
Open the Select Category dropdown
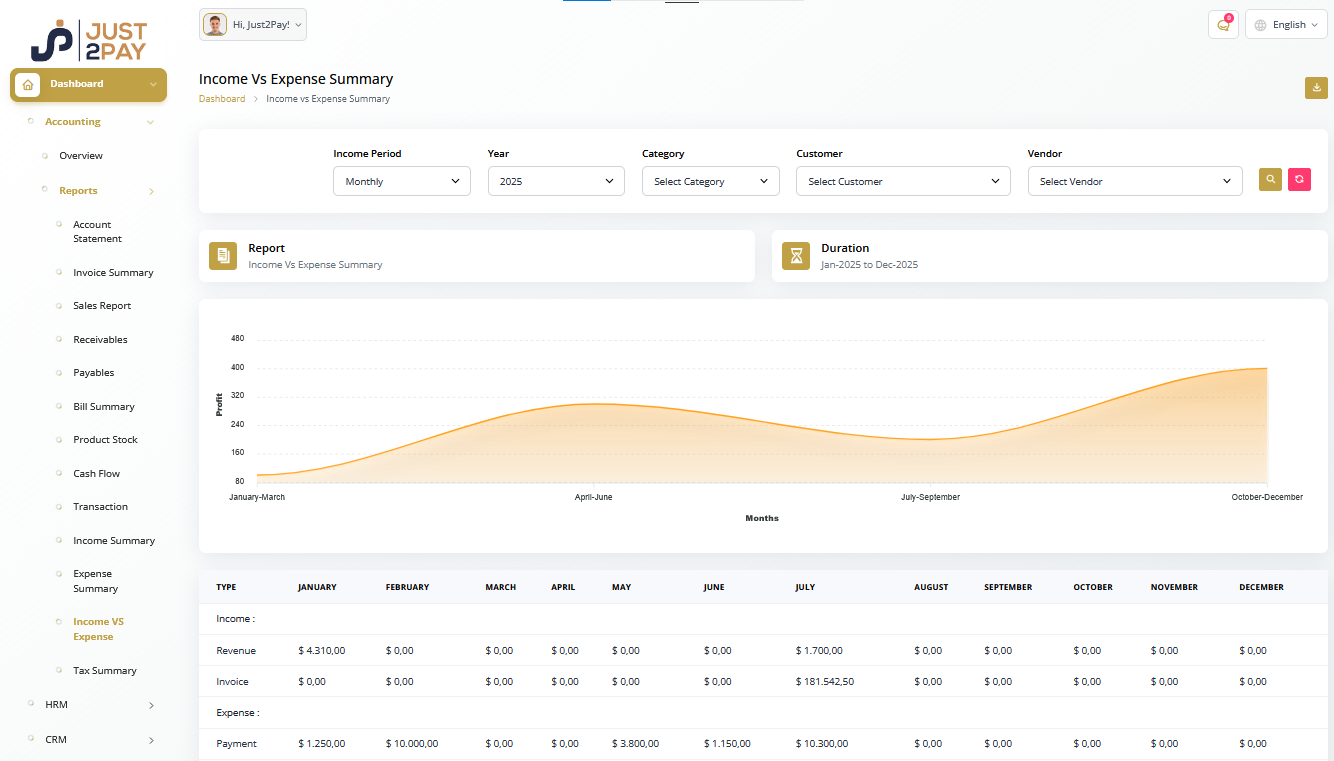point(710,181)
